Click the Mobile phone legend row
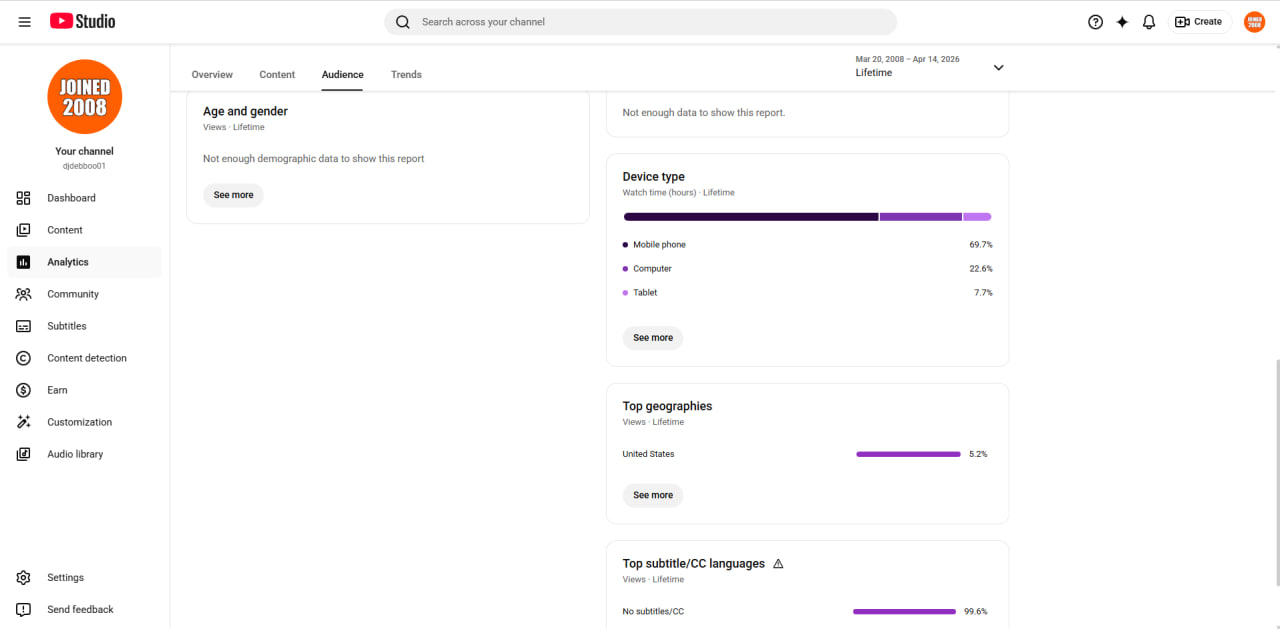Image resolution: width=1280 pixels, height=629 pixels. coord(807,245)
